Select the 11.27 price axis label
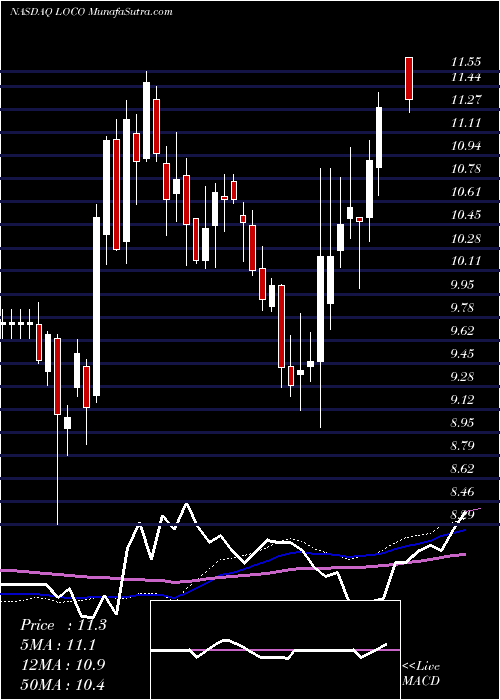This screenshot has height=700, width=500. [x=465, y=100]
